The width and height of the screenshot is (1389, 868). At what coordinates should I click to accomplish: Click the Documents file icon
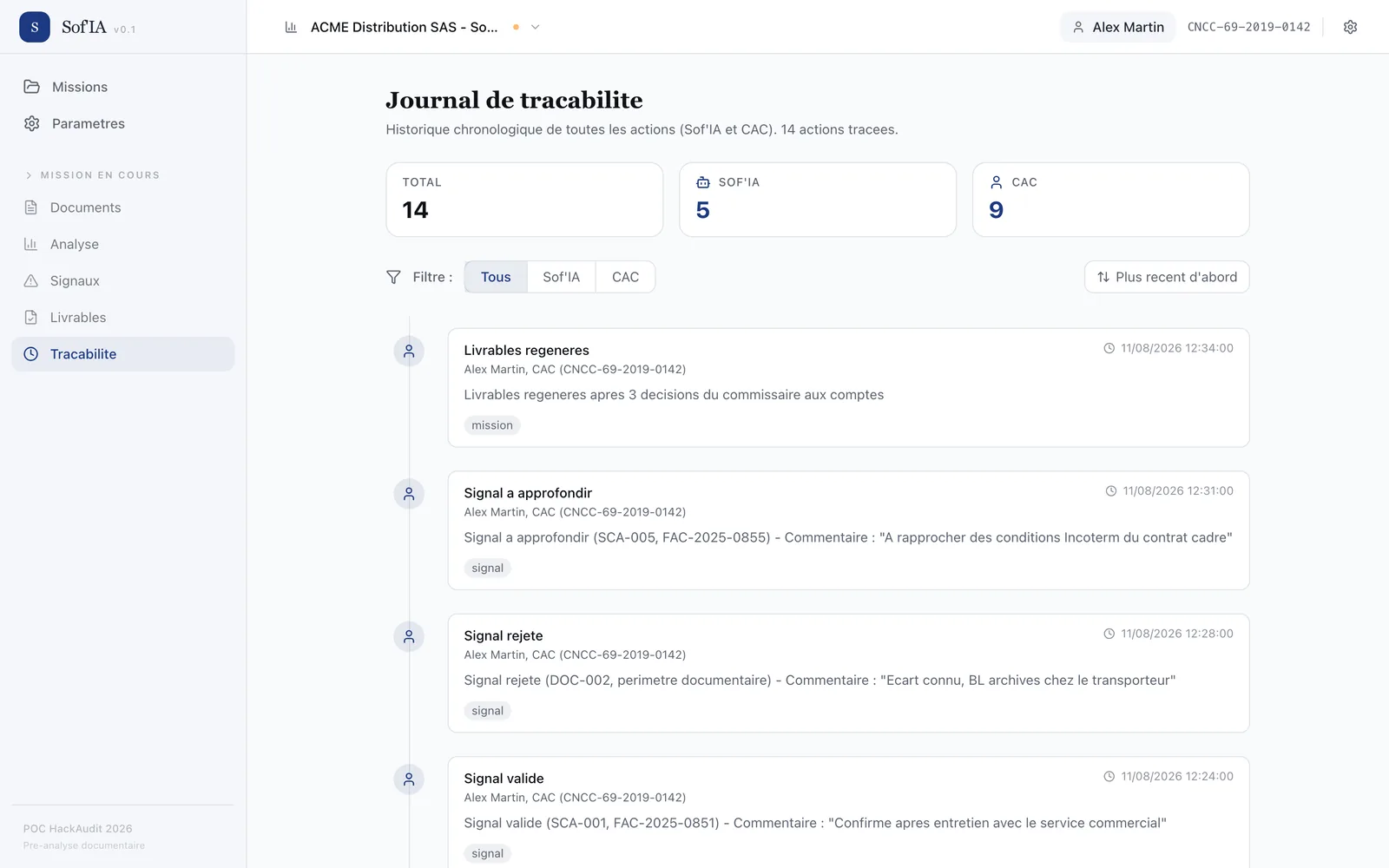[x=31, y=207]
